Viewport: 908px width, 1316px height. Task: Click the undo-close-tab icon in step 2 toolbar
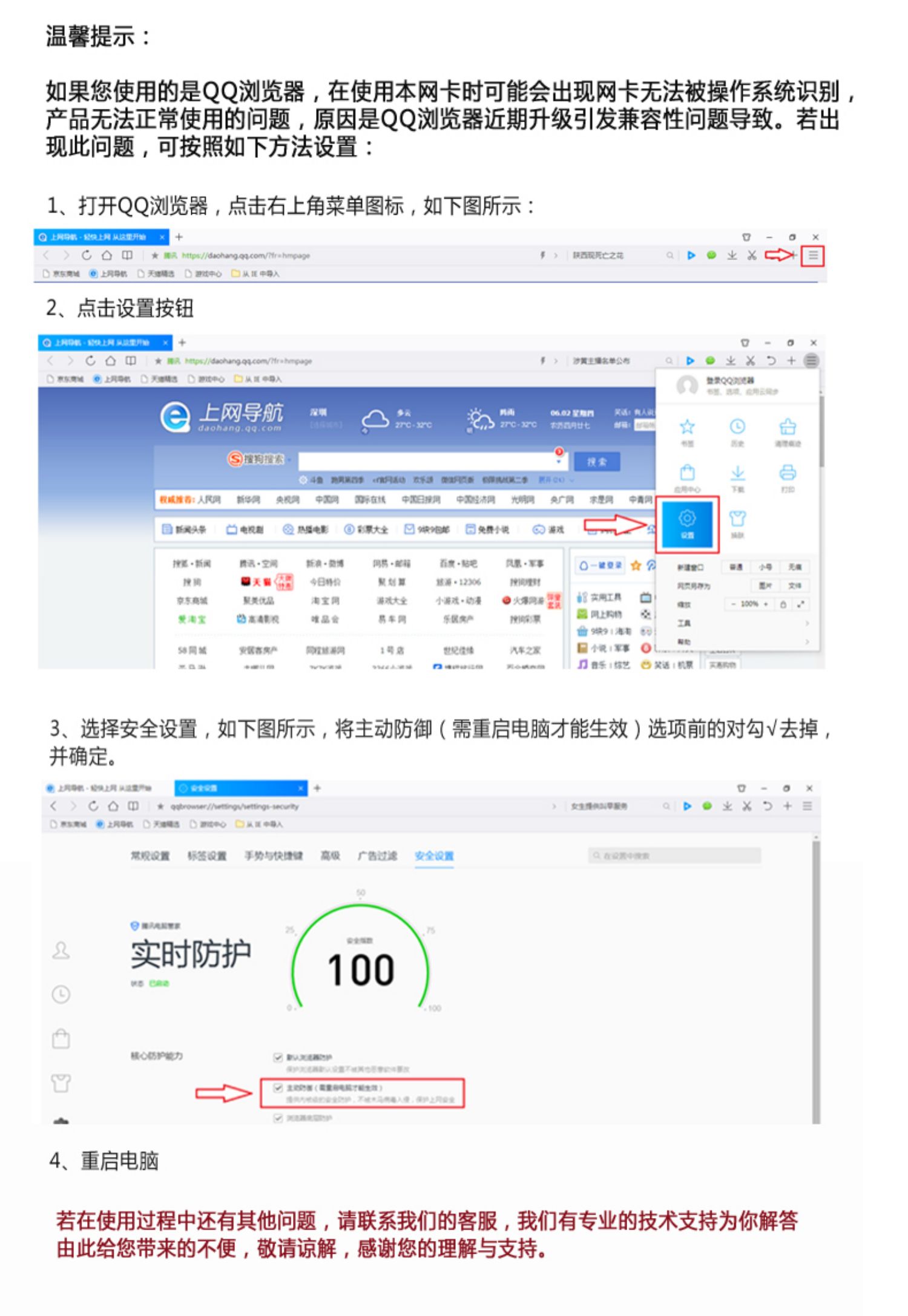(771, 361)
